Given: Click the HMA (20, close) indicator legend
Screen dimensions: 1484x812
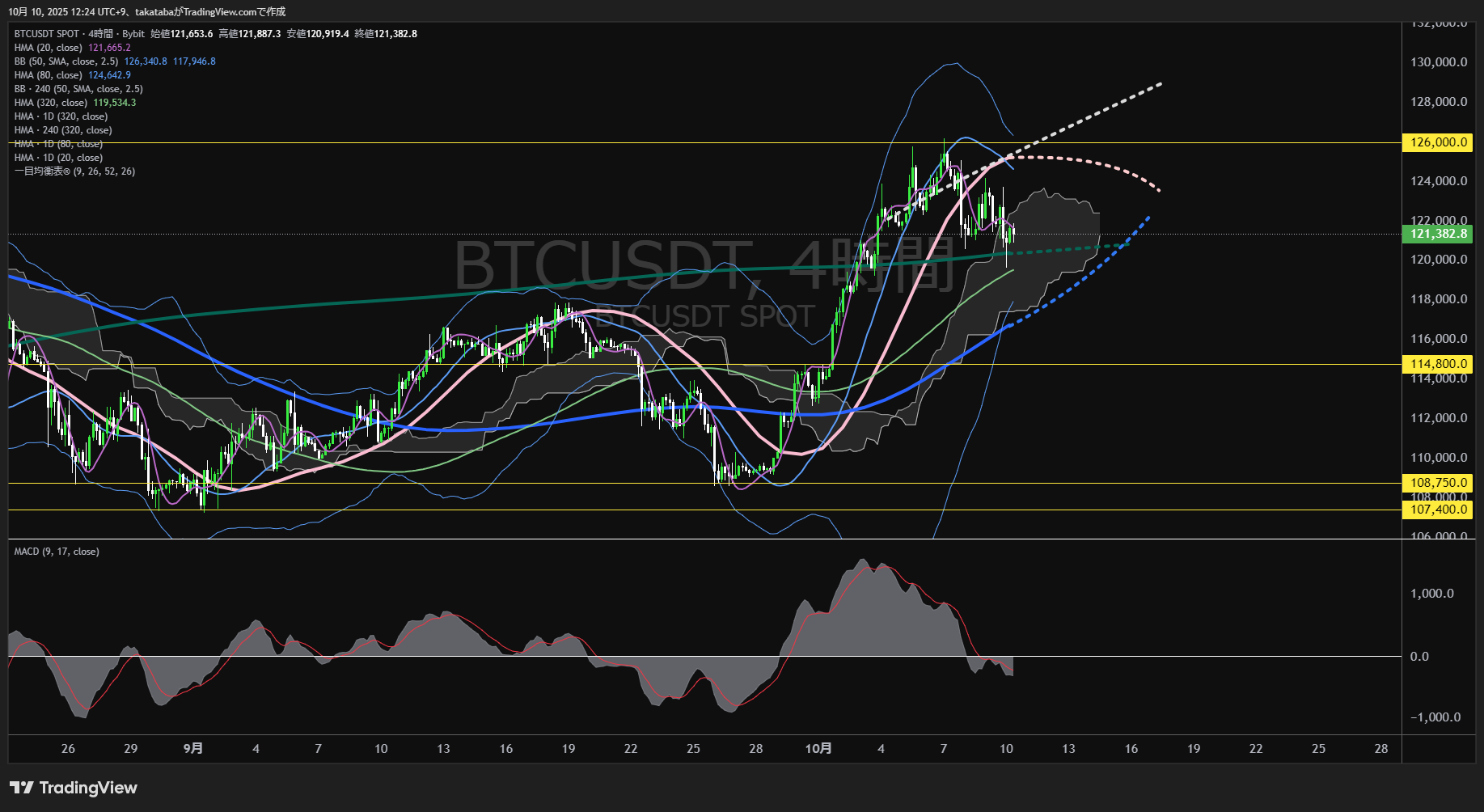Looking at the screenshot, I should point(49,48).
